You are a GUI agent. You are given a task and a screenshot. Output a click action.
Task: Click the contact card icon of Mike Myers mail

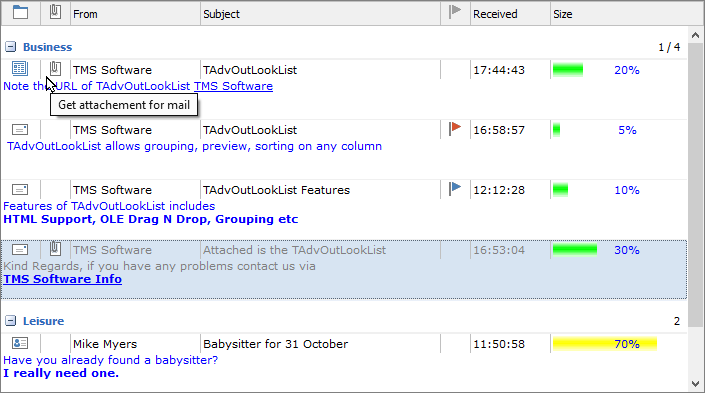pos(20,344)
